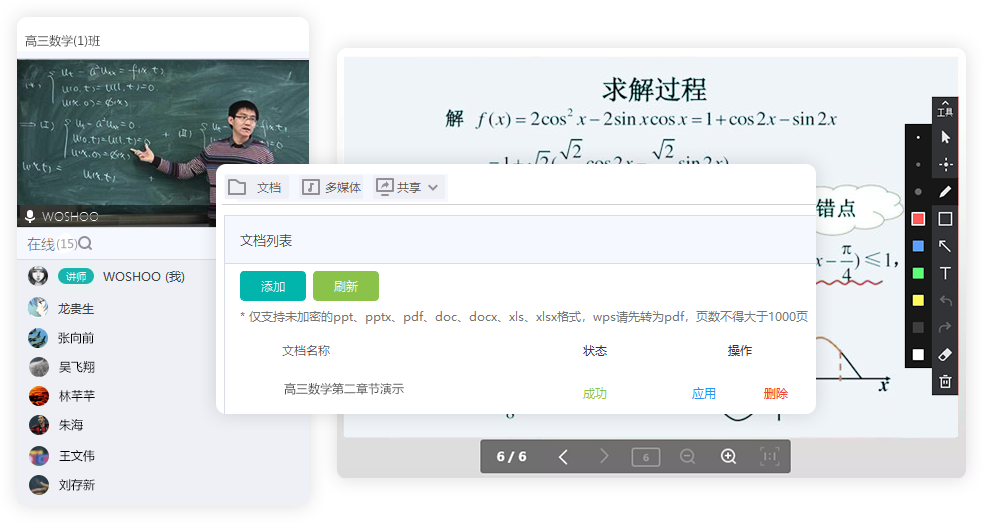Select the arrow drawing tool
983x523 pixels.
[945, 246]
